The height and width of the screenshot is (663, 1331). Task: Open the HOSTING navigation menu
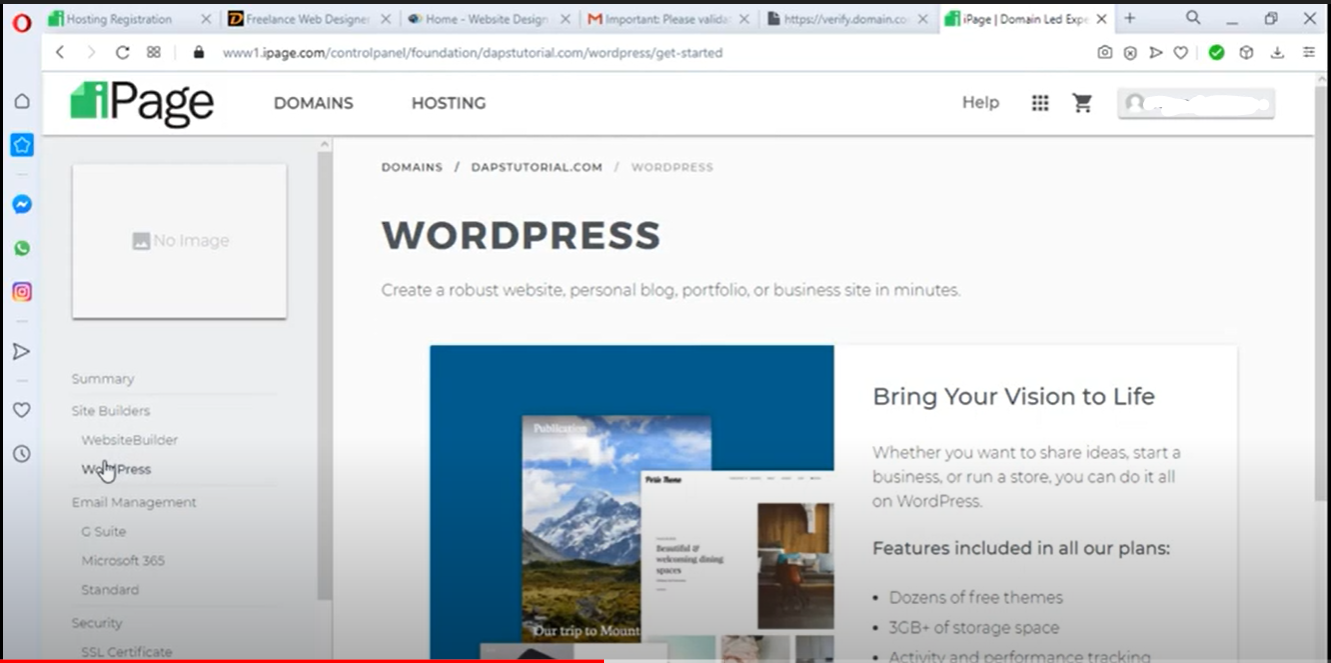point(448,103)
